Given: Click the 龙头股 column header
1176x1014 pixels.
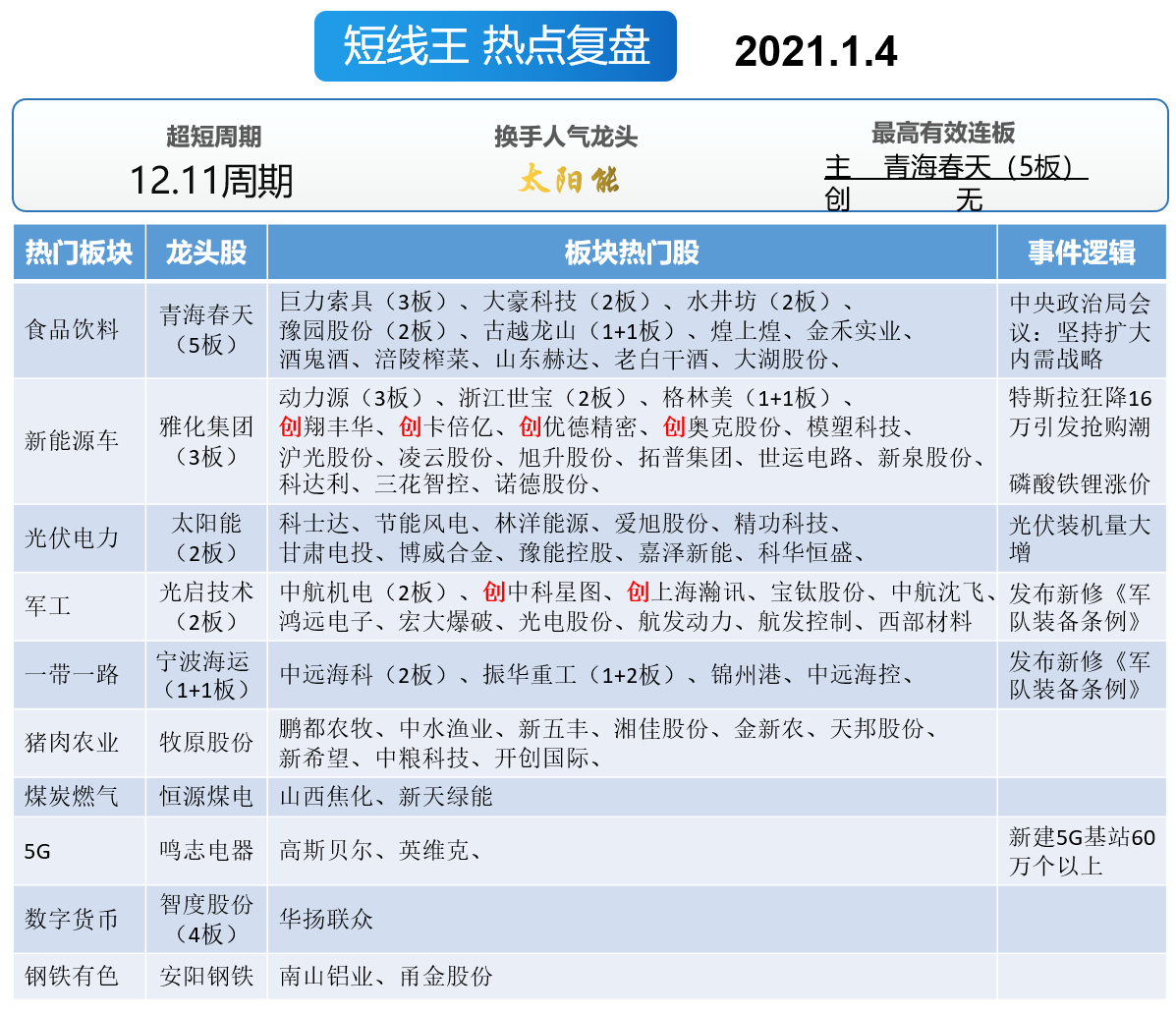Looking at the screenshot, I should click(206, 253).
